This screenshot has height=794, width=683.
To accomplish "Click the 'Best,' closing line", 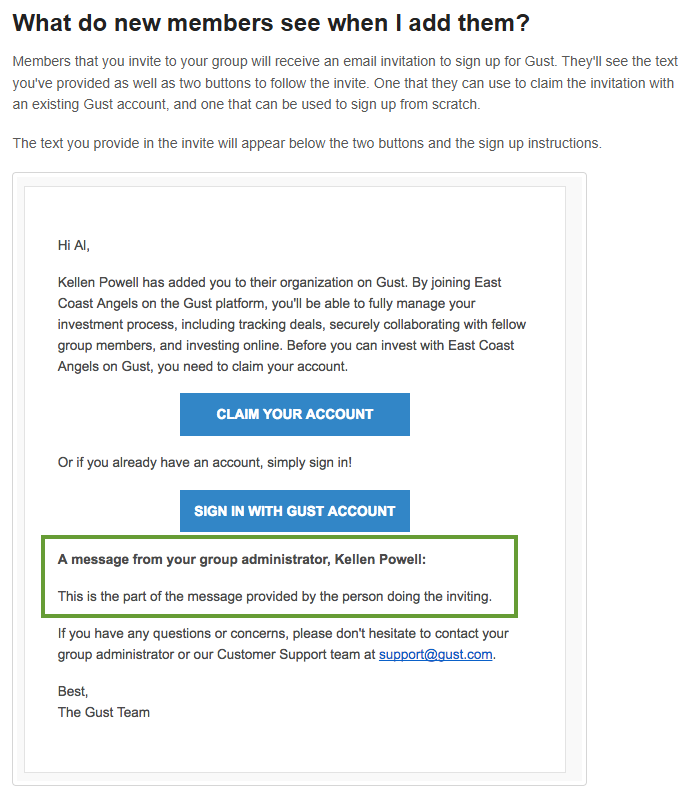I will [x=73, y=691].
